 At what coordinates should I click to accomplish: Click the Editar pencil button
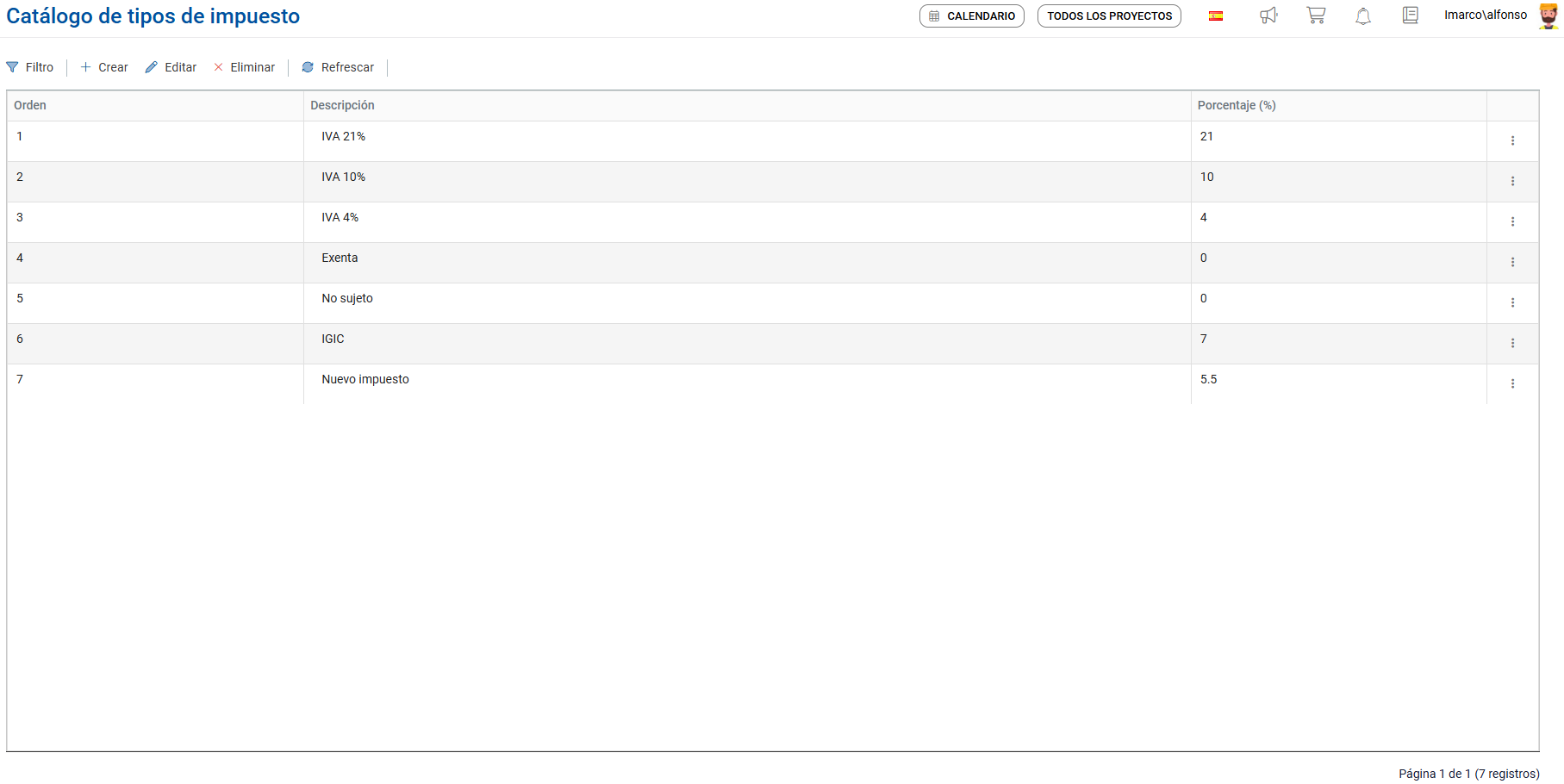point(171,67)
